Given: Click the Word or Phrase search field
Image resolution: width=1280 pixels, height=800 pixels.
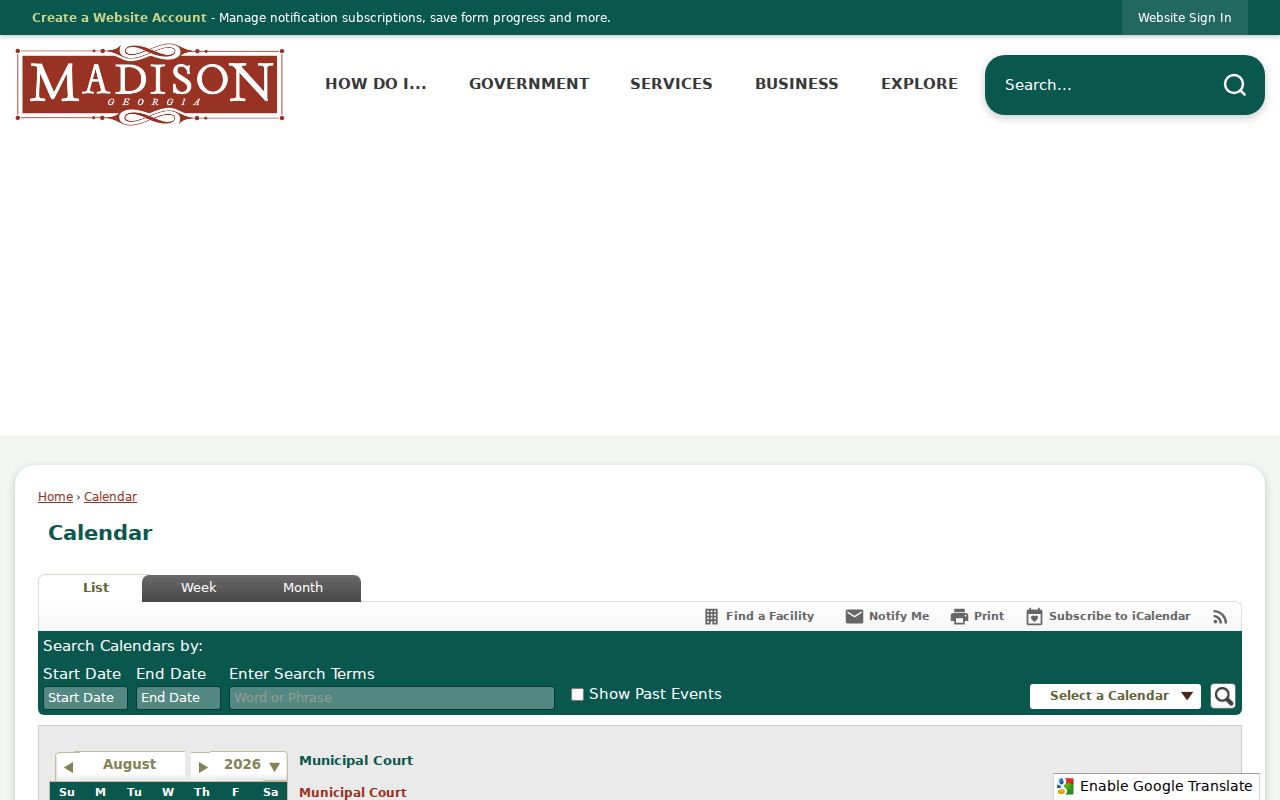Looking at the screenshot, I should (x=392, y=698).
